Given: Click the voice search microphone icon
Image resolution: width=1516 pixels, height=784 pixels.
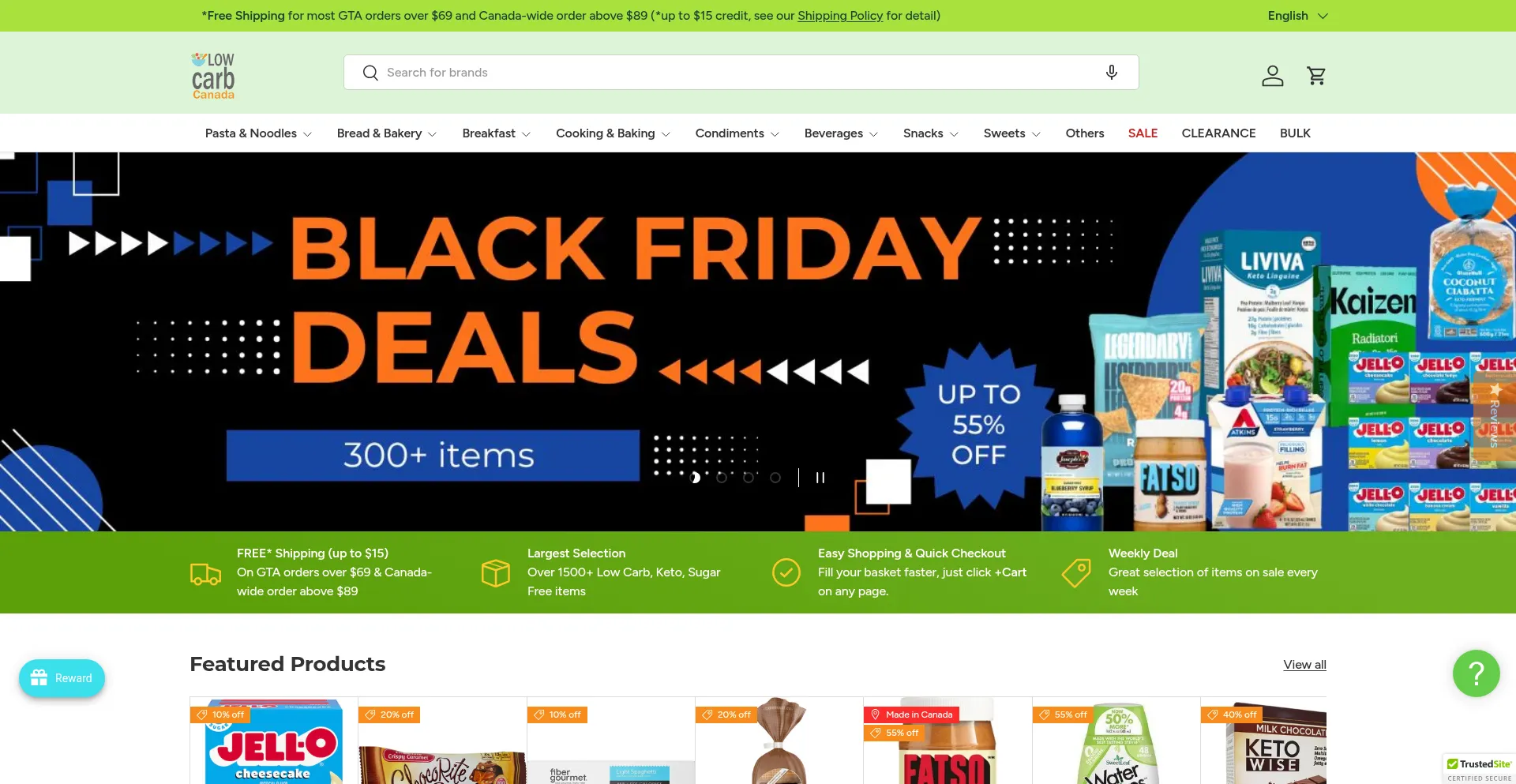Looking at the screenshot, I should 1111,73.
